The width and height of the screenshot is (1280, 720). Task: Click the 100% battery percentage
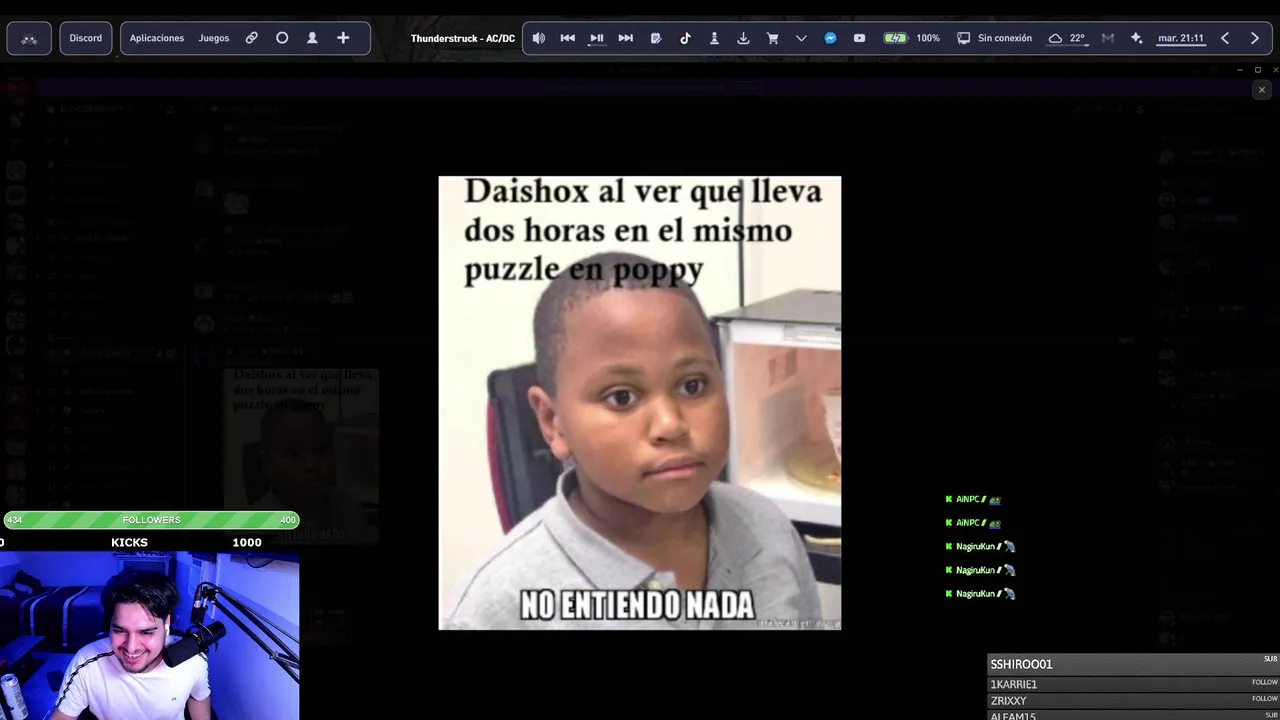tap(928, 38)
